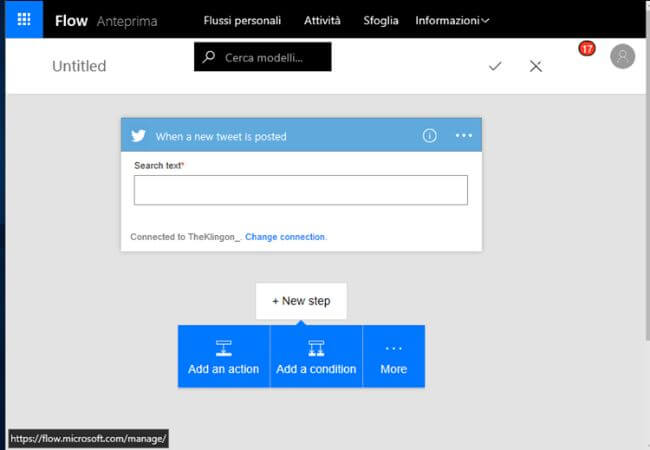The image size is (650, 450).
Task: Click the Change connection link
Action: [285, 237]
